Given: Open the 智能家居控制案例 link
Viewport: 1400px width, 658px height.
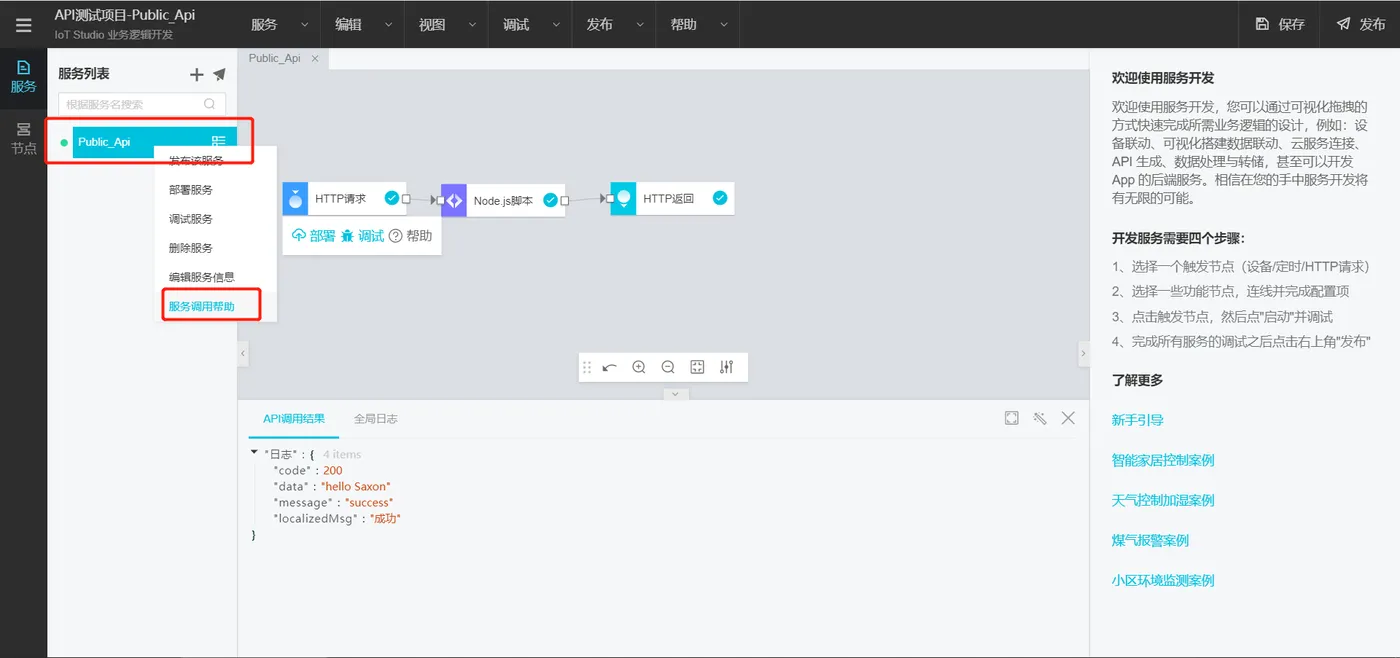Looking at the screenshot, I should click(x=1163, y=460).
